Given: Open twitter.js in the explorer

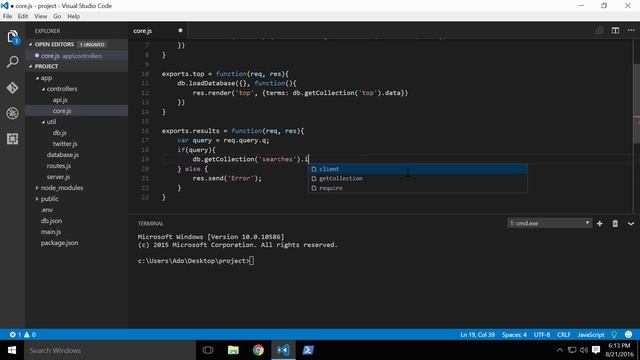Looking at the screenshot, I should coord(64,144).
